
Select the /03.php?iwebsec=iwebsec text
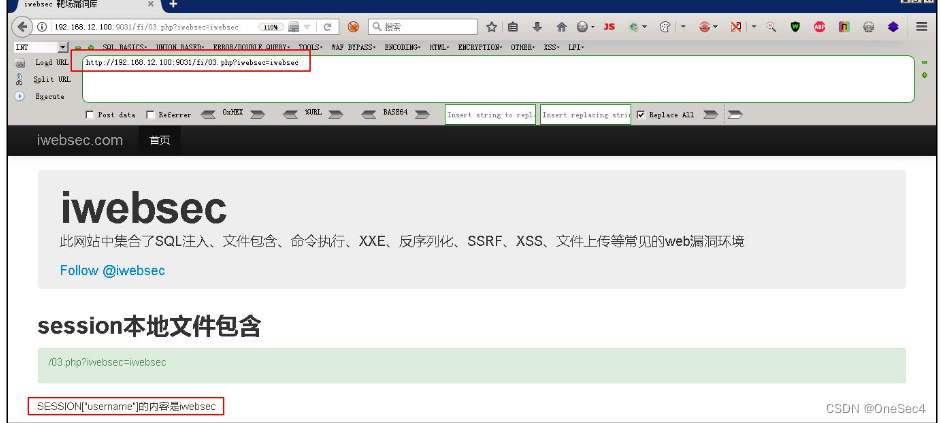tap(107, 362)
